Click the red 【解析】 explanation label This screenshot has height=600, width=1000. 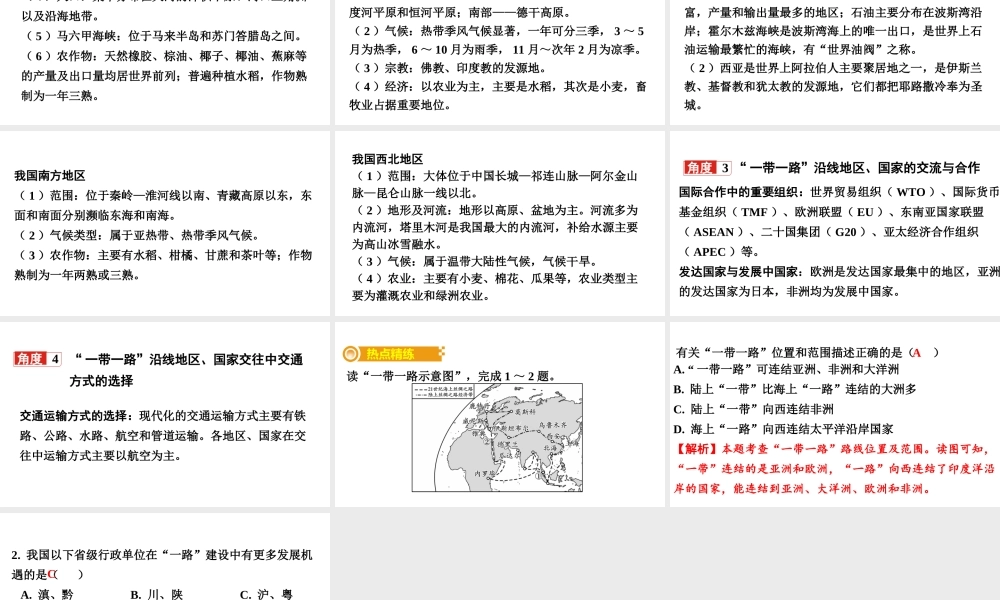(x=697, y=449)
